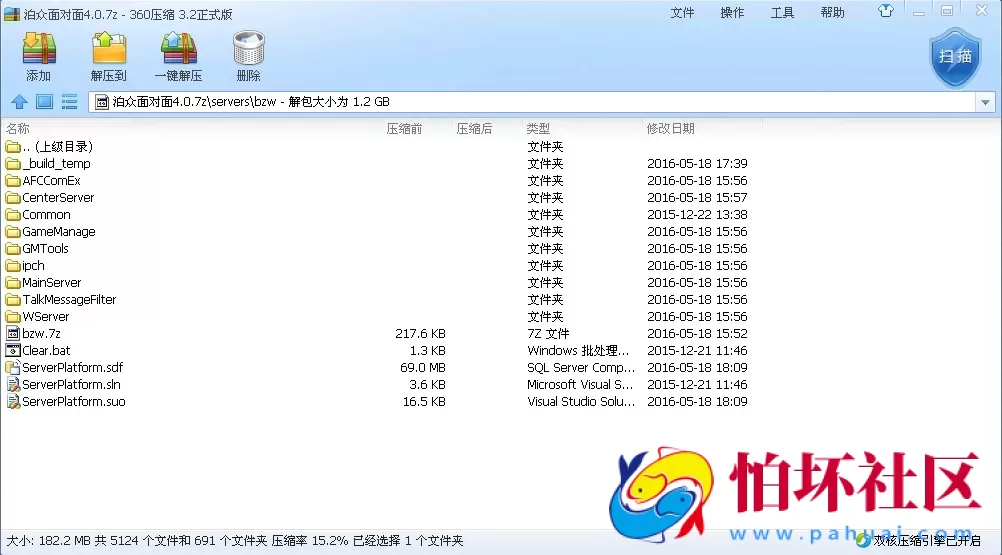Click the status bar size summary text
The image size is (1002, 555).
(235, 541)
